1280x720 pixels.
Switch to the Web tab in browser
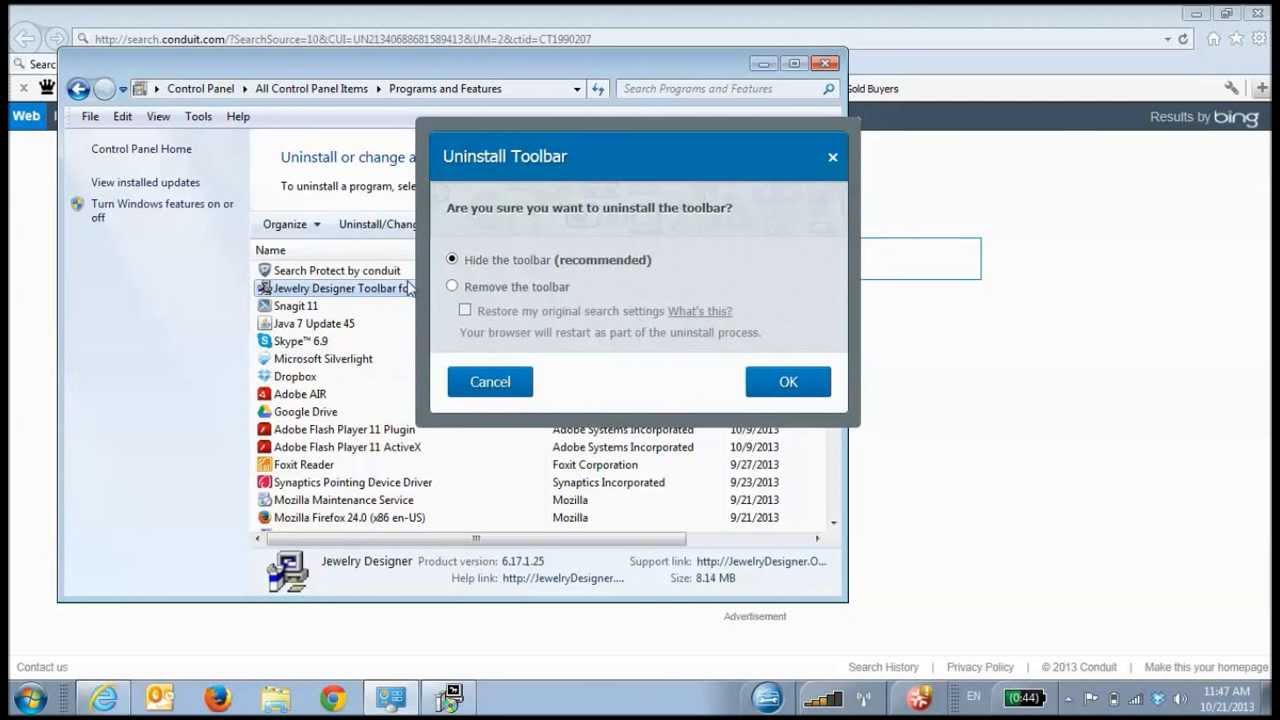[26, 117]
